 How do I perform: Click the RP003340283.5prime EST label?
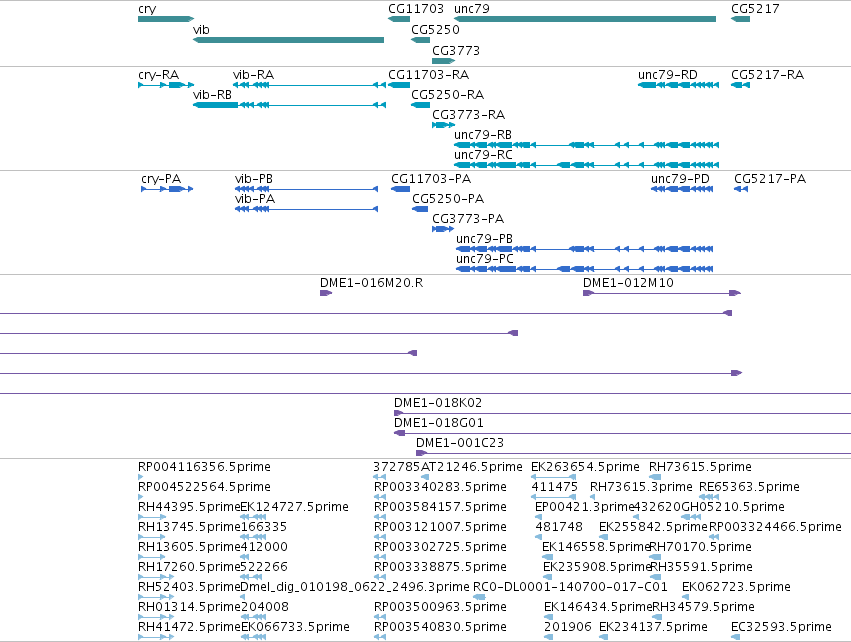click(x=440, y=487)
